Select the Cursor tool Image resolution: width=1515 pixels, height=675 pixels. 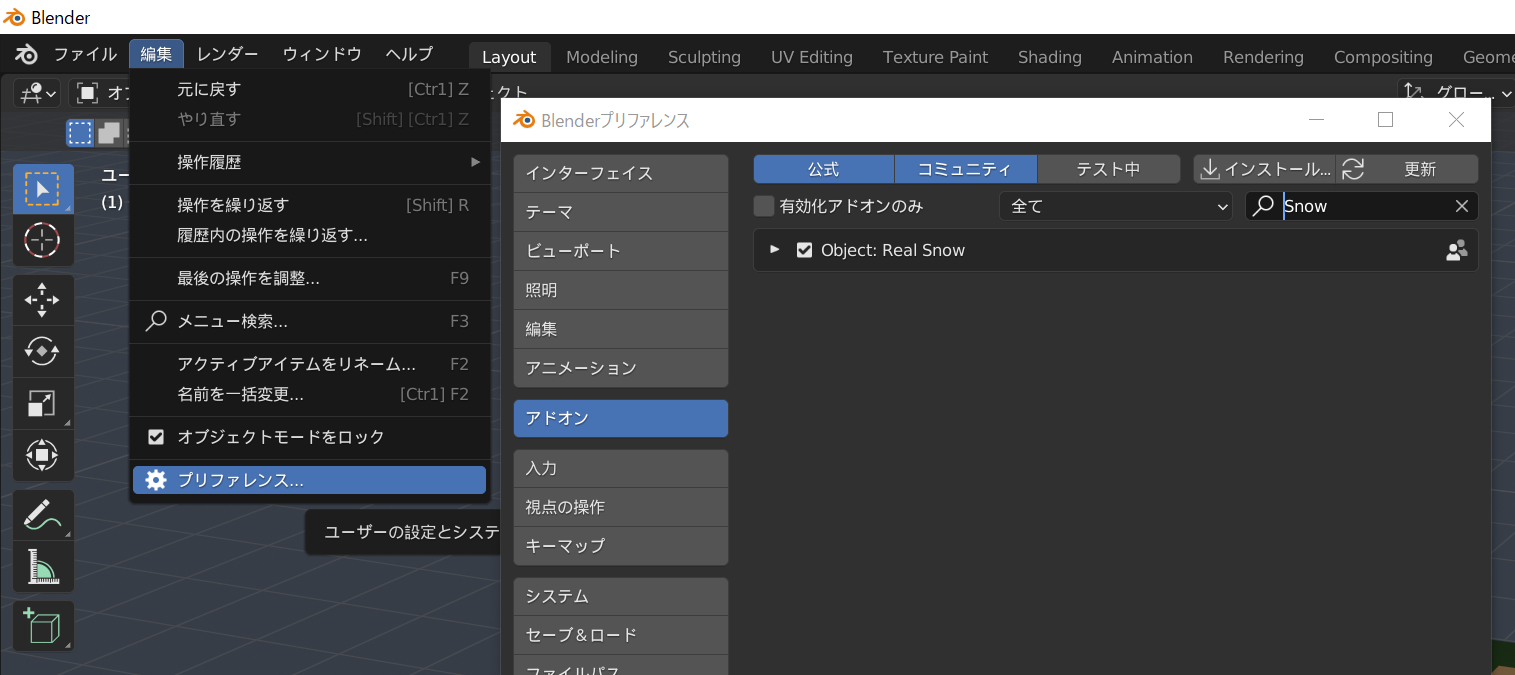pos(42,240)
